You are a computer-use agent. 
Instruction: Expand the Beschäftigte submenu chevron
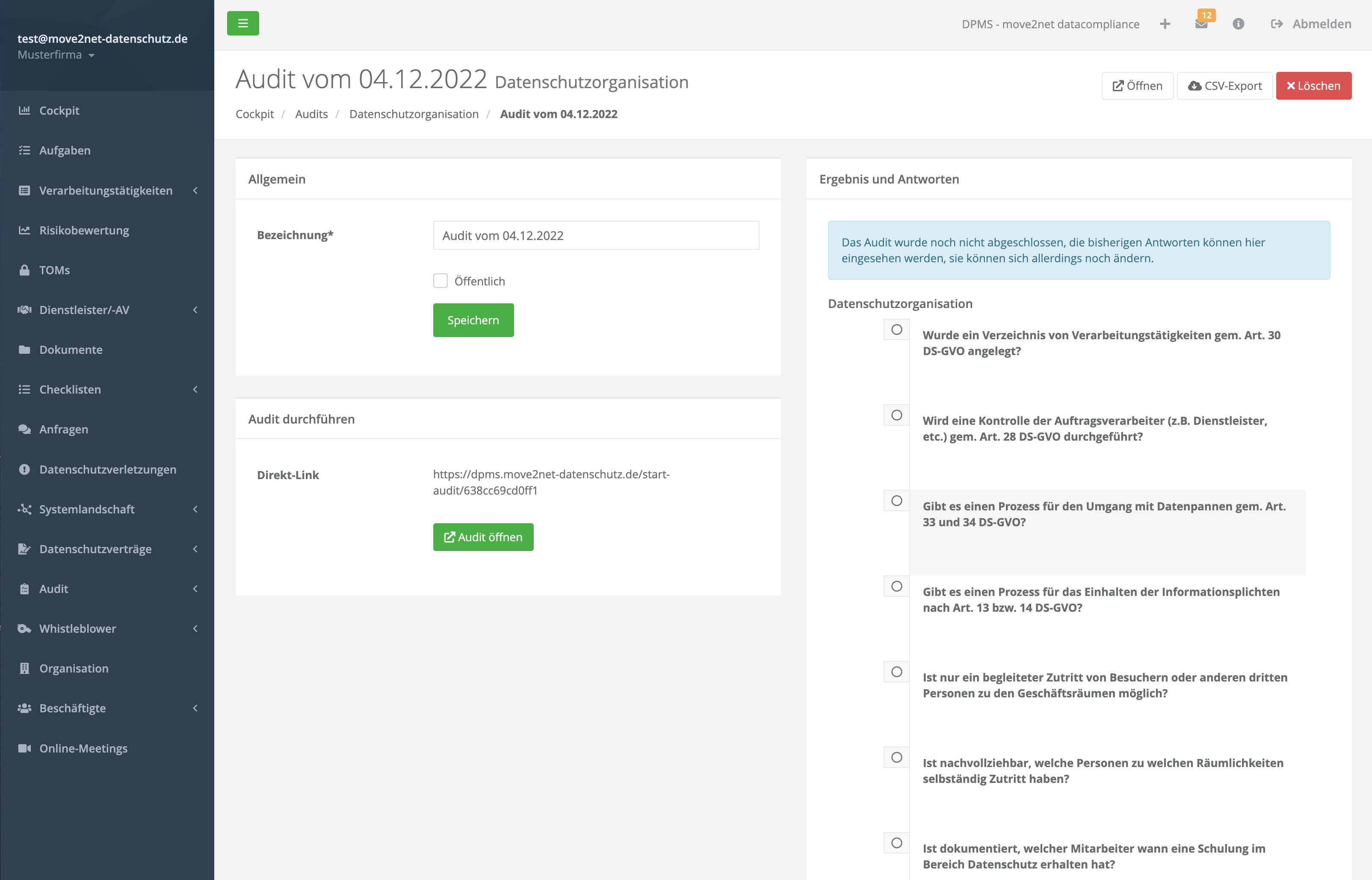[x=195, y=708]
